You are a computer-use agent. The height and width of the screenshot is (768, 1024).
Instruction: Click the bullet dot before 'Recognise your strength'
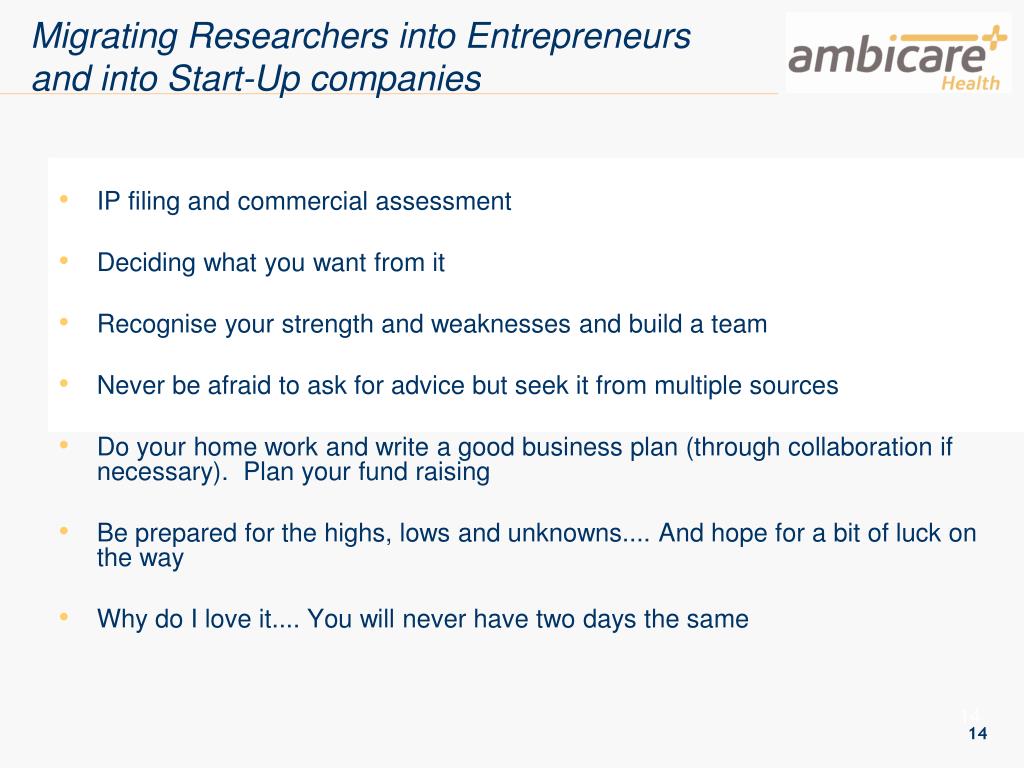[63, 321]
